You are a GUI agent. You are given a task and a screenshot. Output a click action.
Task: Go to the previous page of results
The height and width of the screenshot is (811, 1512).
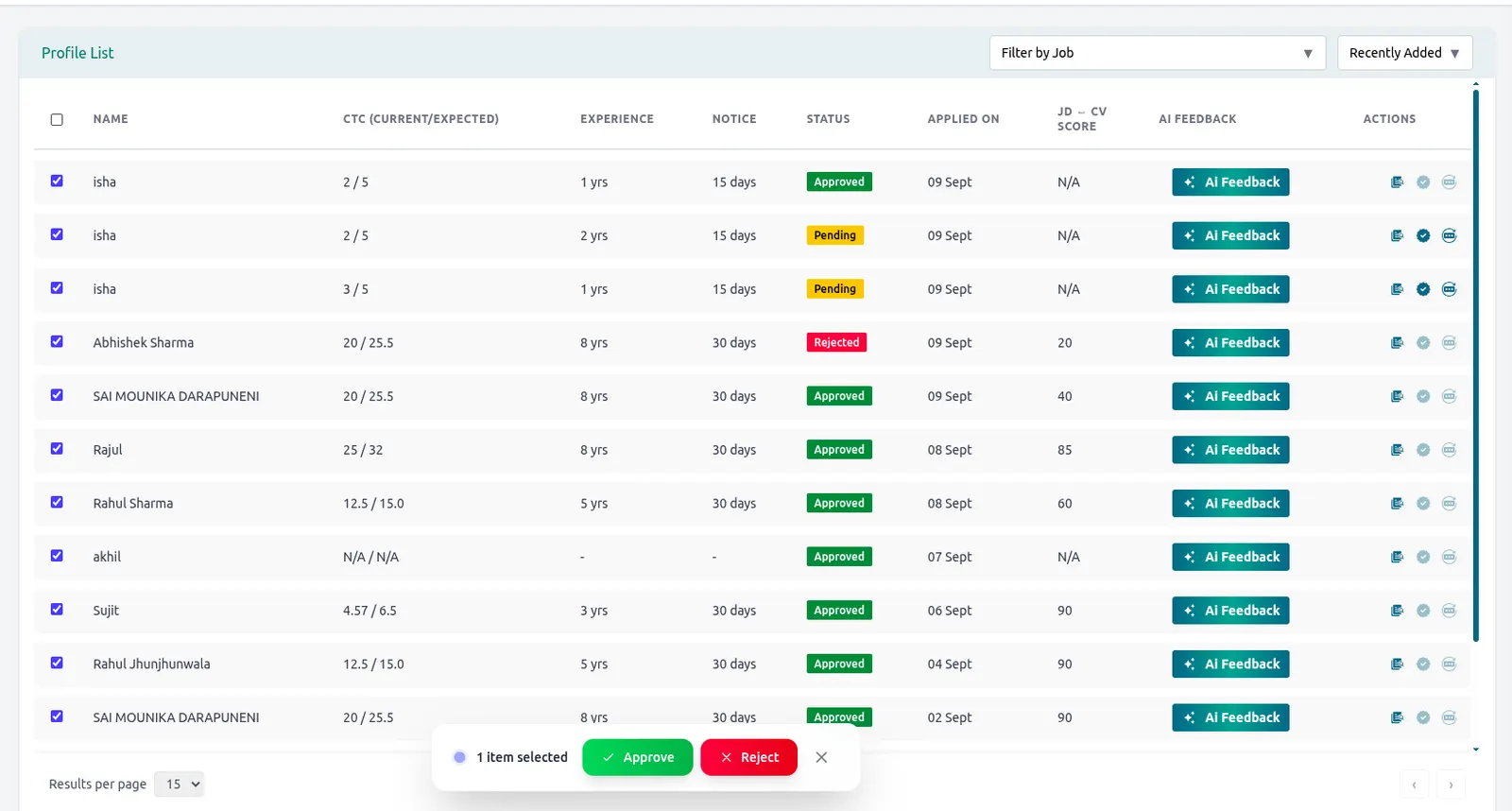(x=1414, y=785)
